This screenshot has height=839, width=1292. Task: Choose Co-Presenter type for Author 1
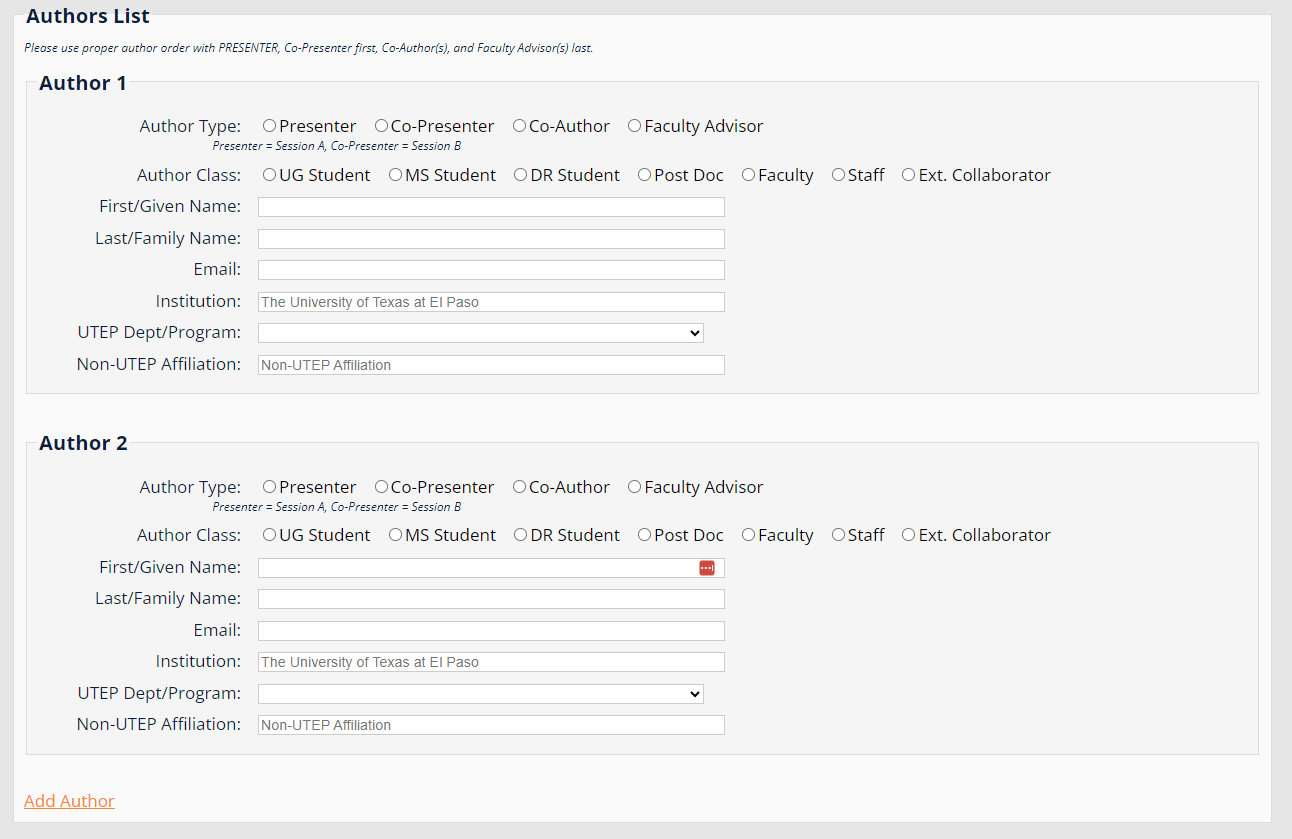click(381, 126)
